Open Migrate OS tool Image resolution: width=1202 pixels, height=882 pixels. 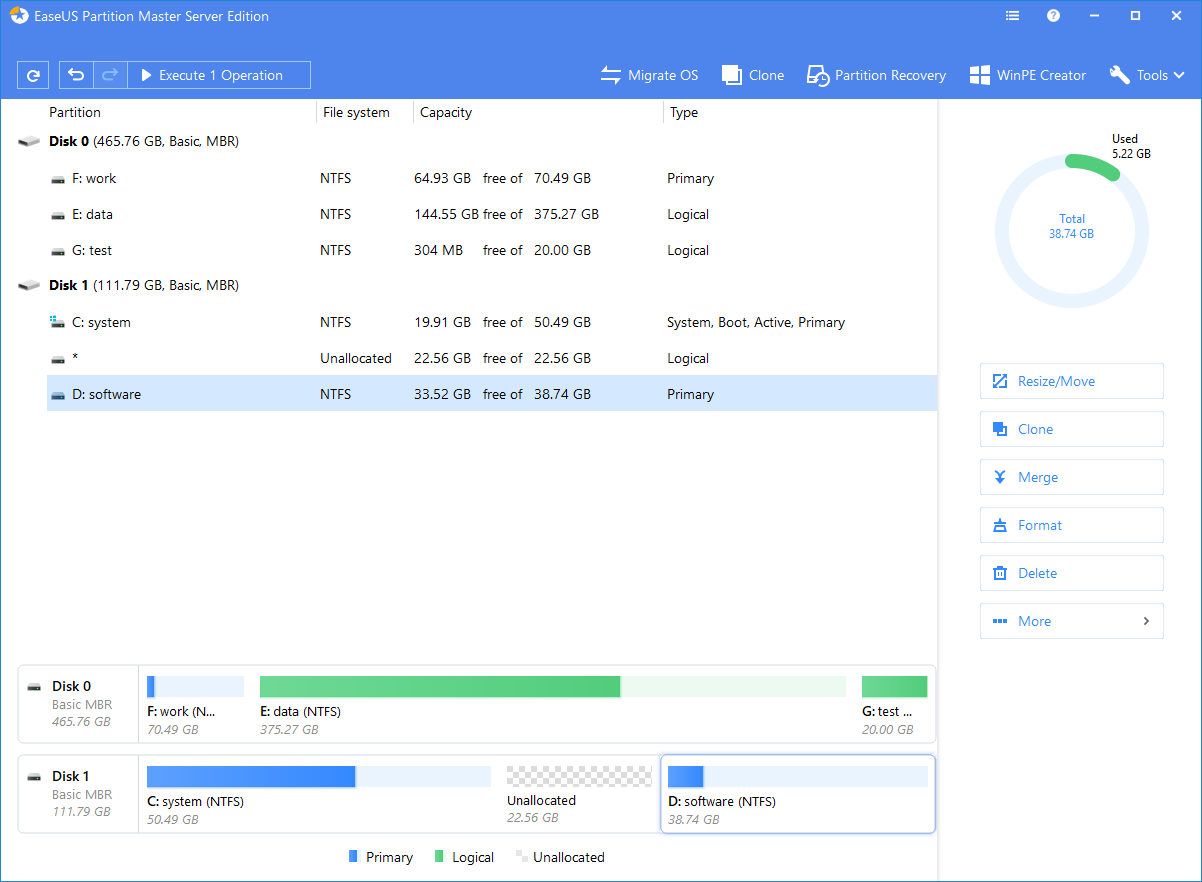tap(649, 74)
